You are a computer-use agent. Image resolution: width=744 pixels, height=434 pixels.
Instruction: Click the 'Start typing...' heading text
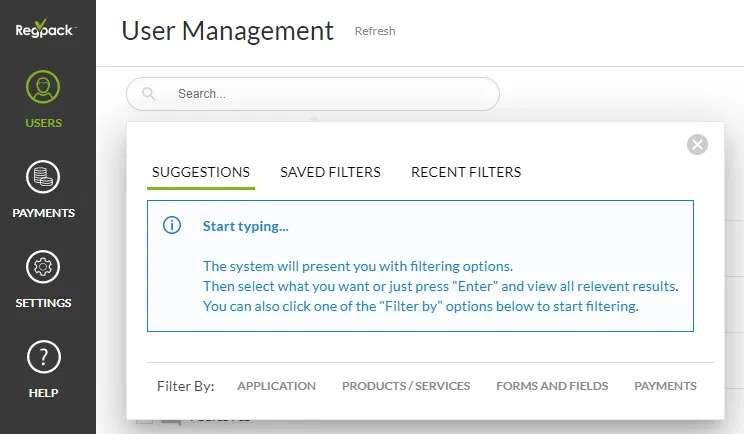point(245,226)
